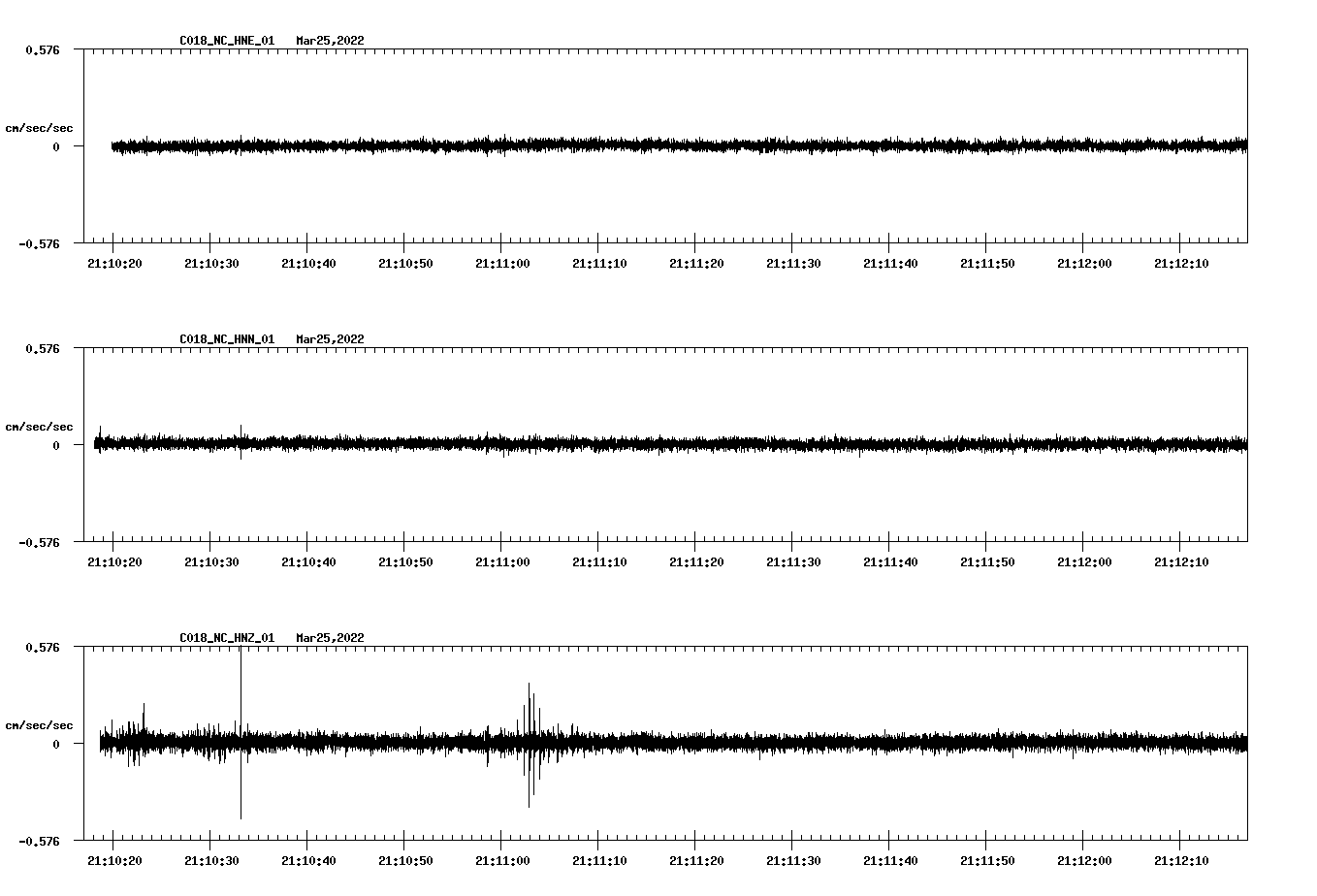This screenshot has width=1317, height=896.
Task: Click the cm/sec/sec unit label of the HNZ plot
Action: point(39,725)
